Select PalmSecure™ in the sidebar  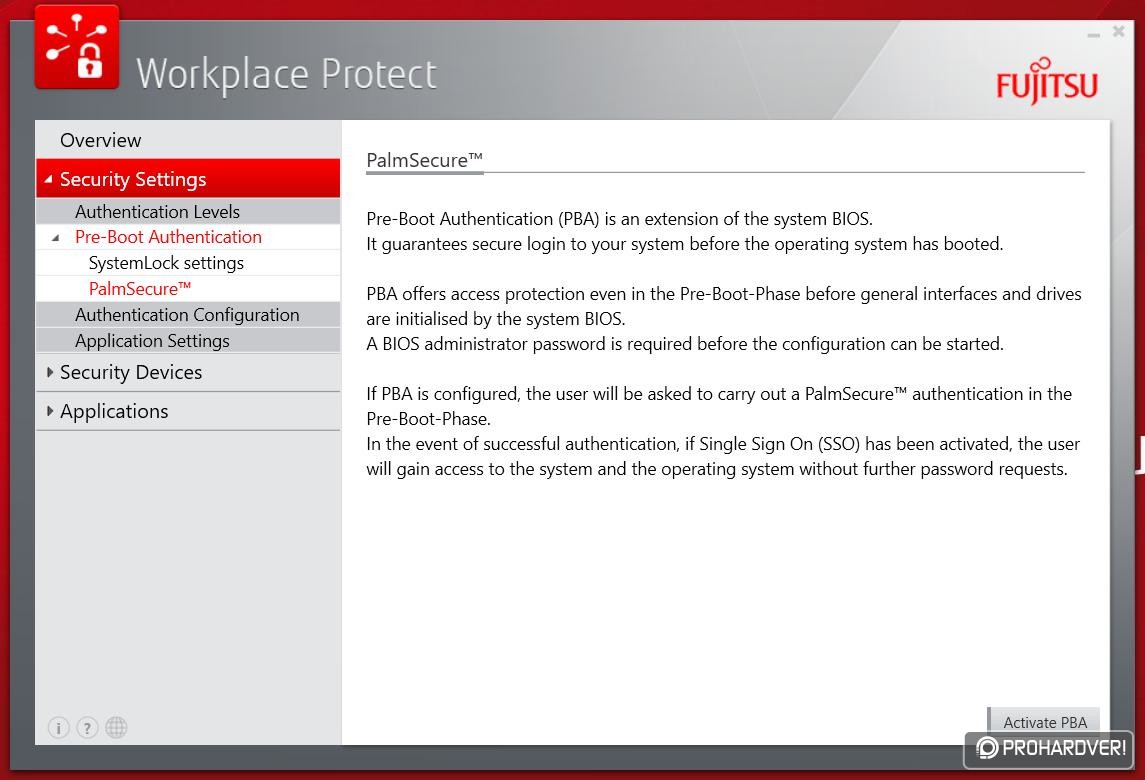[x=188, y=288]
